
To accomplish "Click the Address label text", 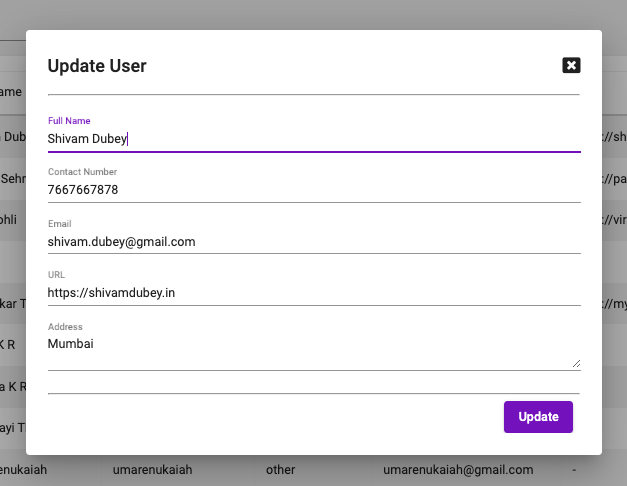I will coord(64,327).
